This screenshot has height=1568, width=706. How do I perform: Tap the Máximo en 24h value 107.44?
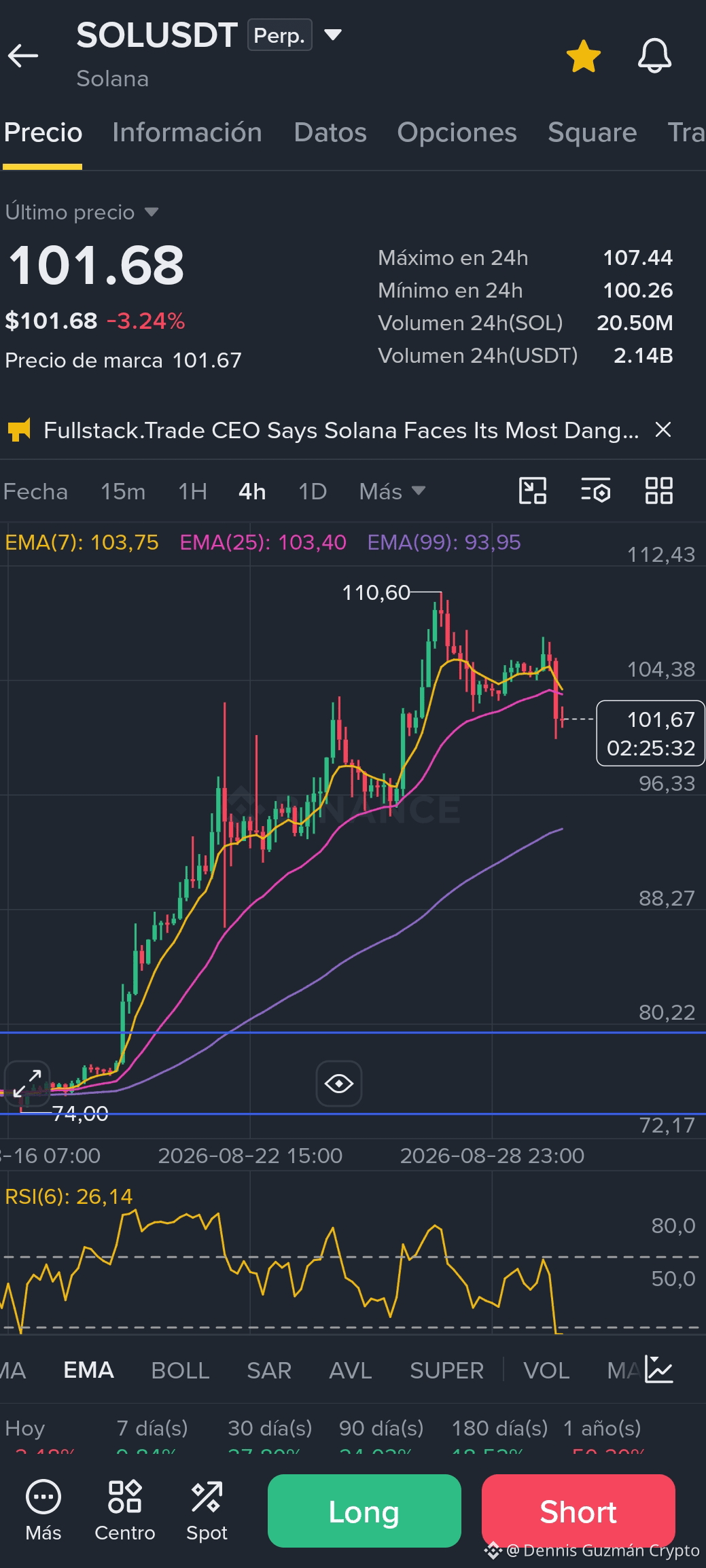point(637,257)
